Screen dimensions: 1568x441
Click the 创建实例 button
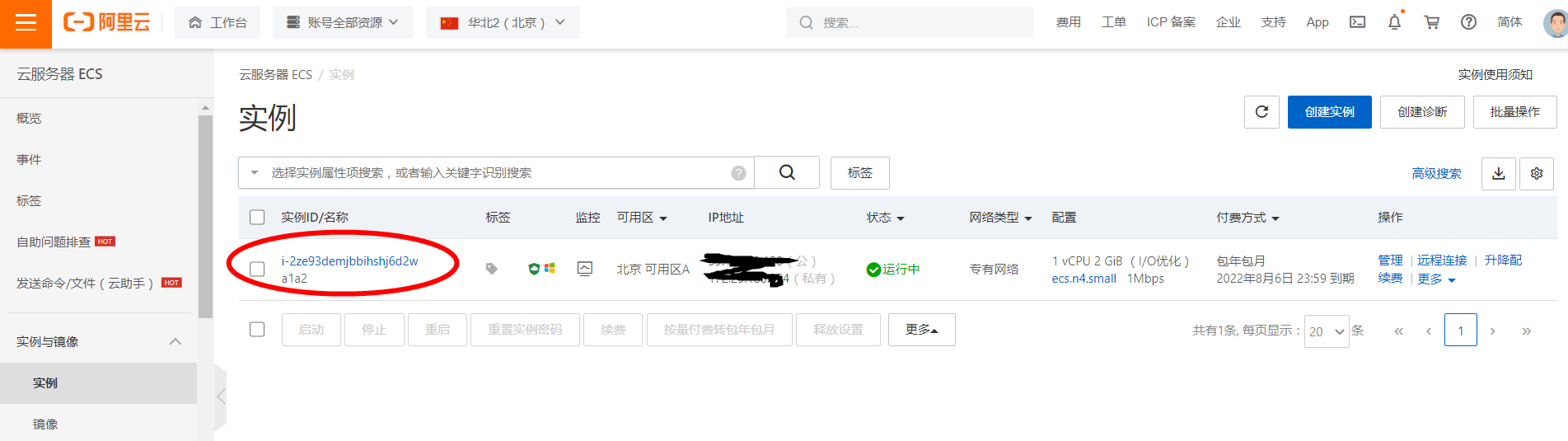tap(1329, 111)
